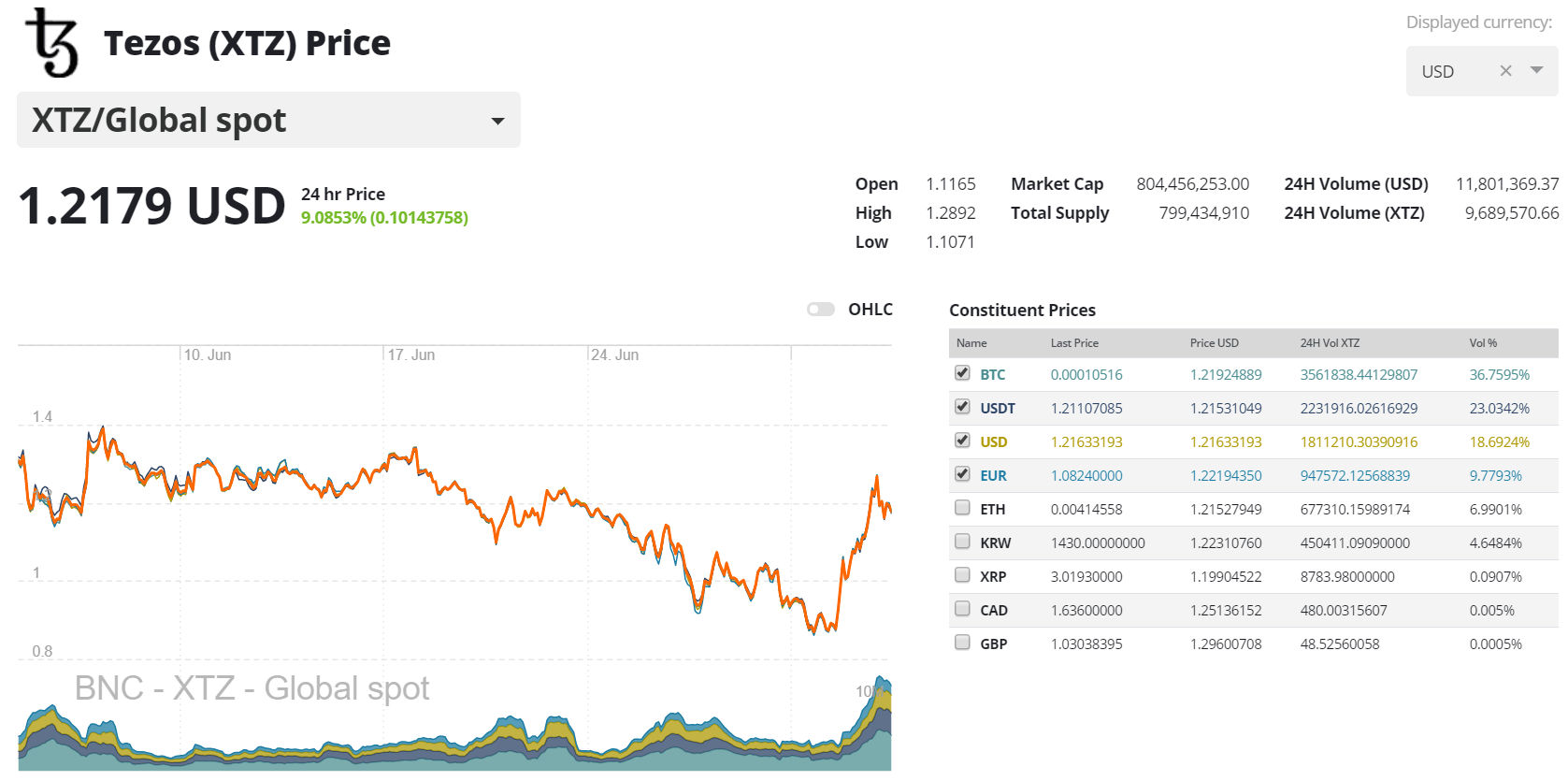
Task: Uncheck the USDT constituent checkbox
Action: click(962, 407)
